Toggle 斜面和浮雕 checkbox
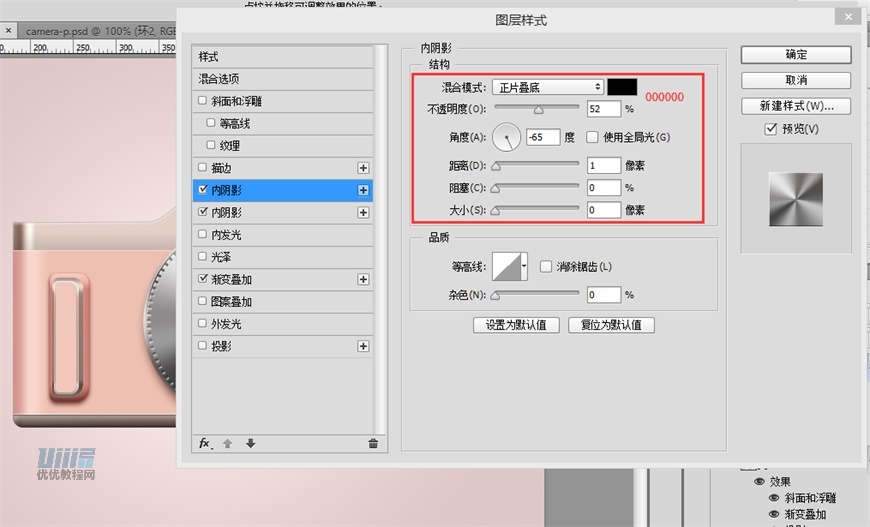870x527 pixels. [x=203, y=100]
